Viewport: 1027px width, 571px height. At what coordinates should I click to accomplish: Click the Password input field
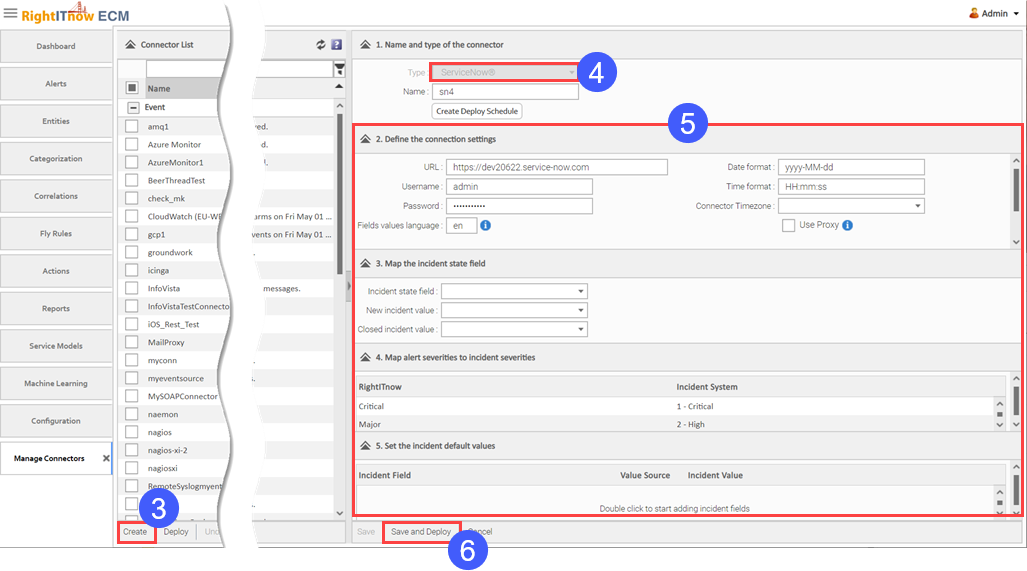[519, 206]
